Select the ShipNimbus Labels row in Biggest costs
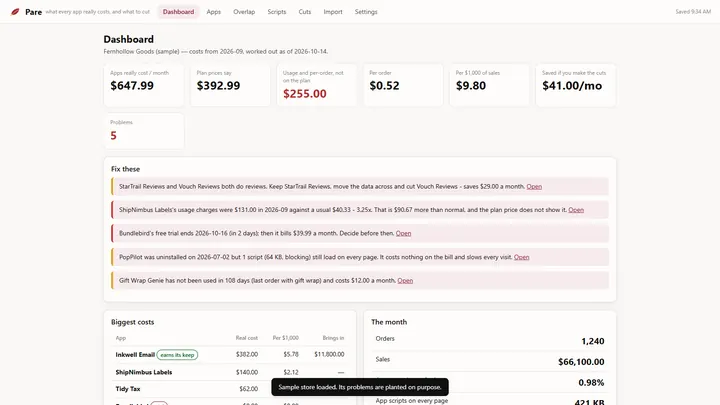 pyautogui.click(x=230, y=372)
